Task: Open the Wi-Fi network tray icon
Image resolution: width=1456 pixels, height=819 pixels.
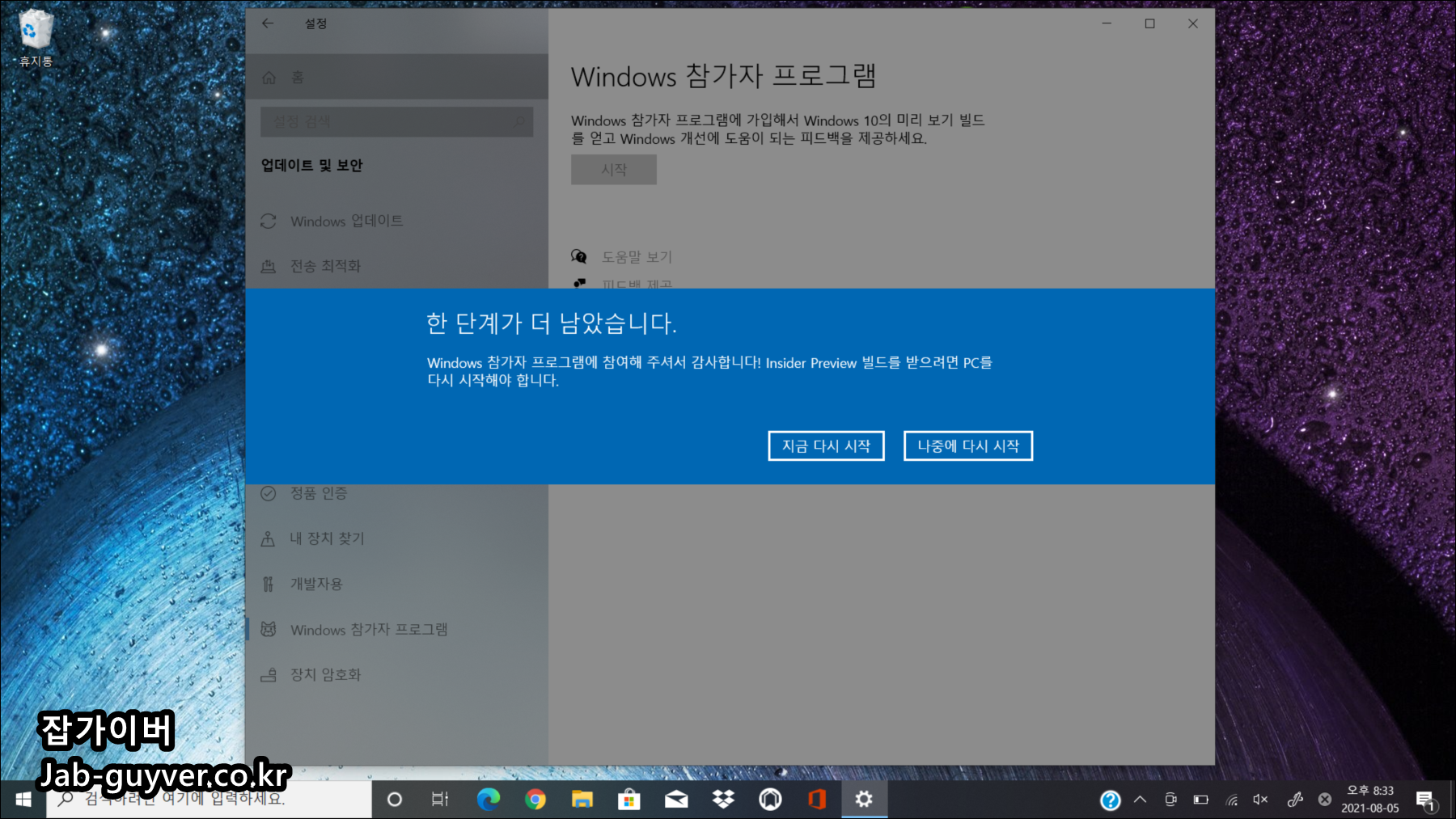Action: [x=1232, y=800]
